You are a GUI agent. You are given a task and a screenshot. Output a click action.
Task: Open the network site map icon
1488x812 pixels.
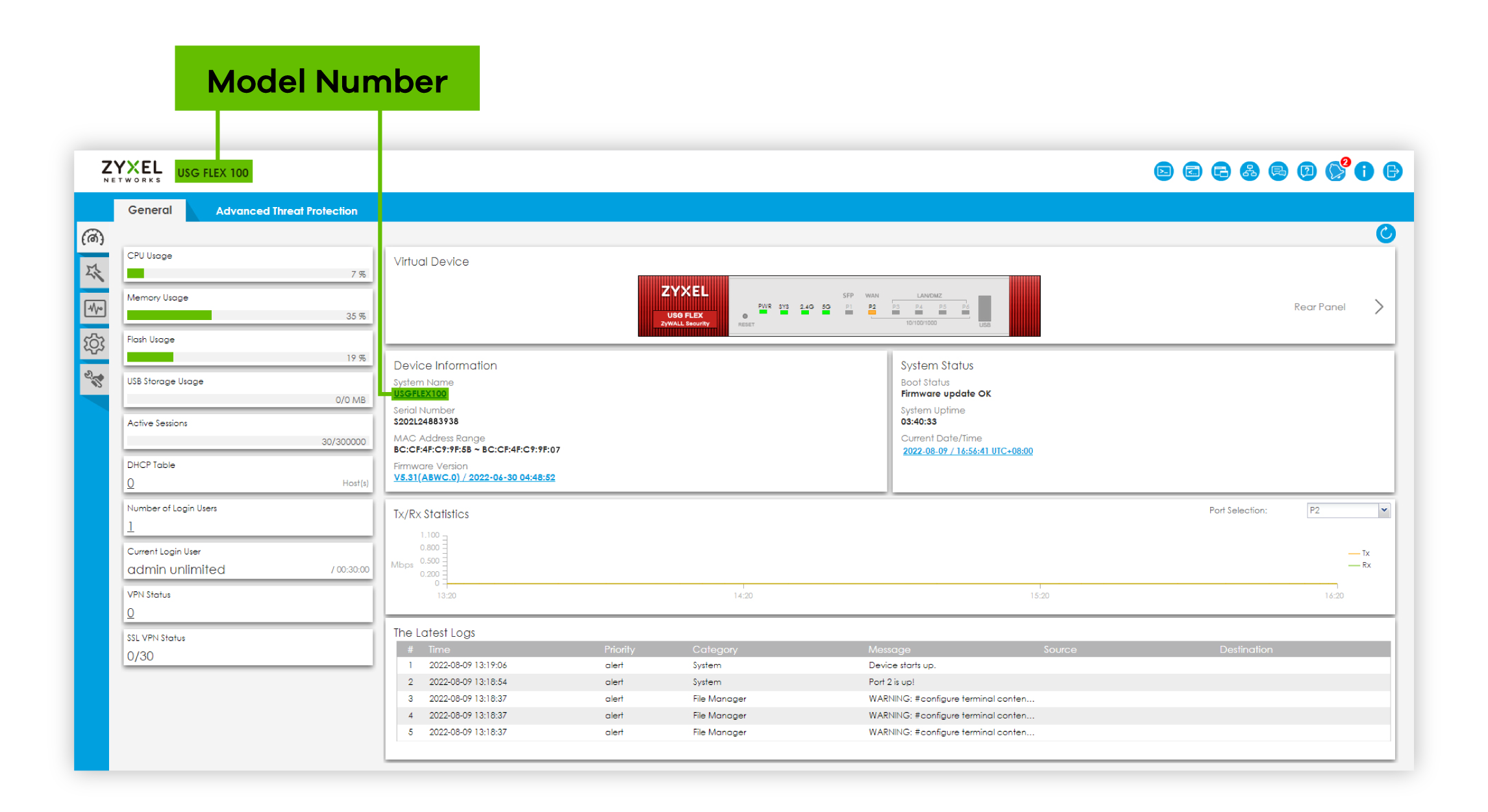1249,171
